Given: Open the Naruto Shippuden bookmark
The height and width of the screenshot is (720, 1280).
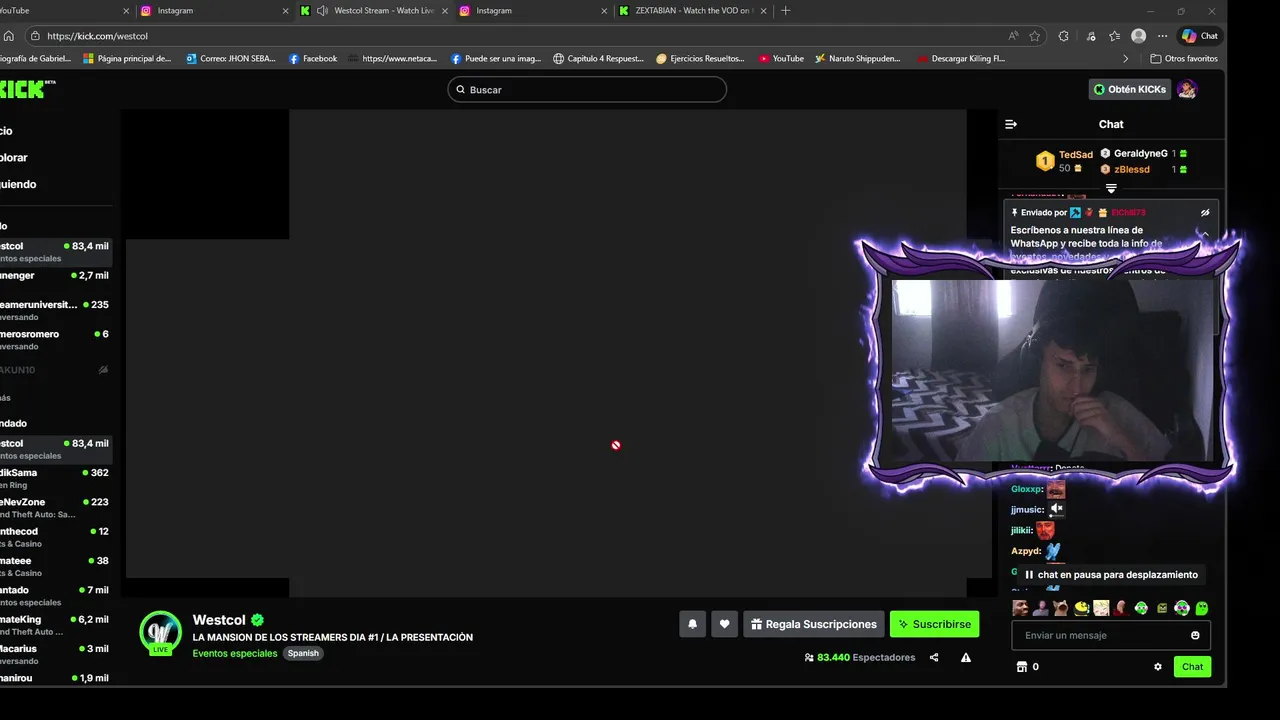Looking at the screenshot, I should pos(857,58).
